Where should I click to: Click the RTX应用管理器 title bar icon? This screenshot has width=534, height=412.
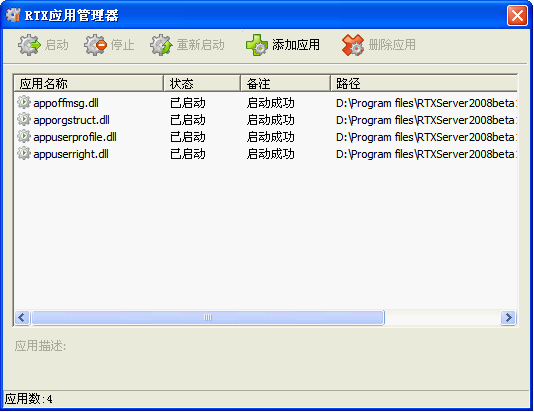pos(13,15)
